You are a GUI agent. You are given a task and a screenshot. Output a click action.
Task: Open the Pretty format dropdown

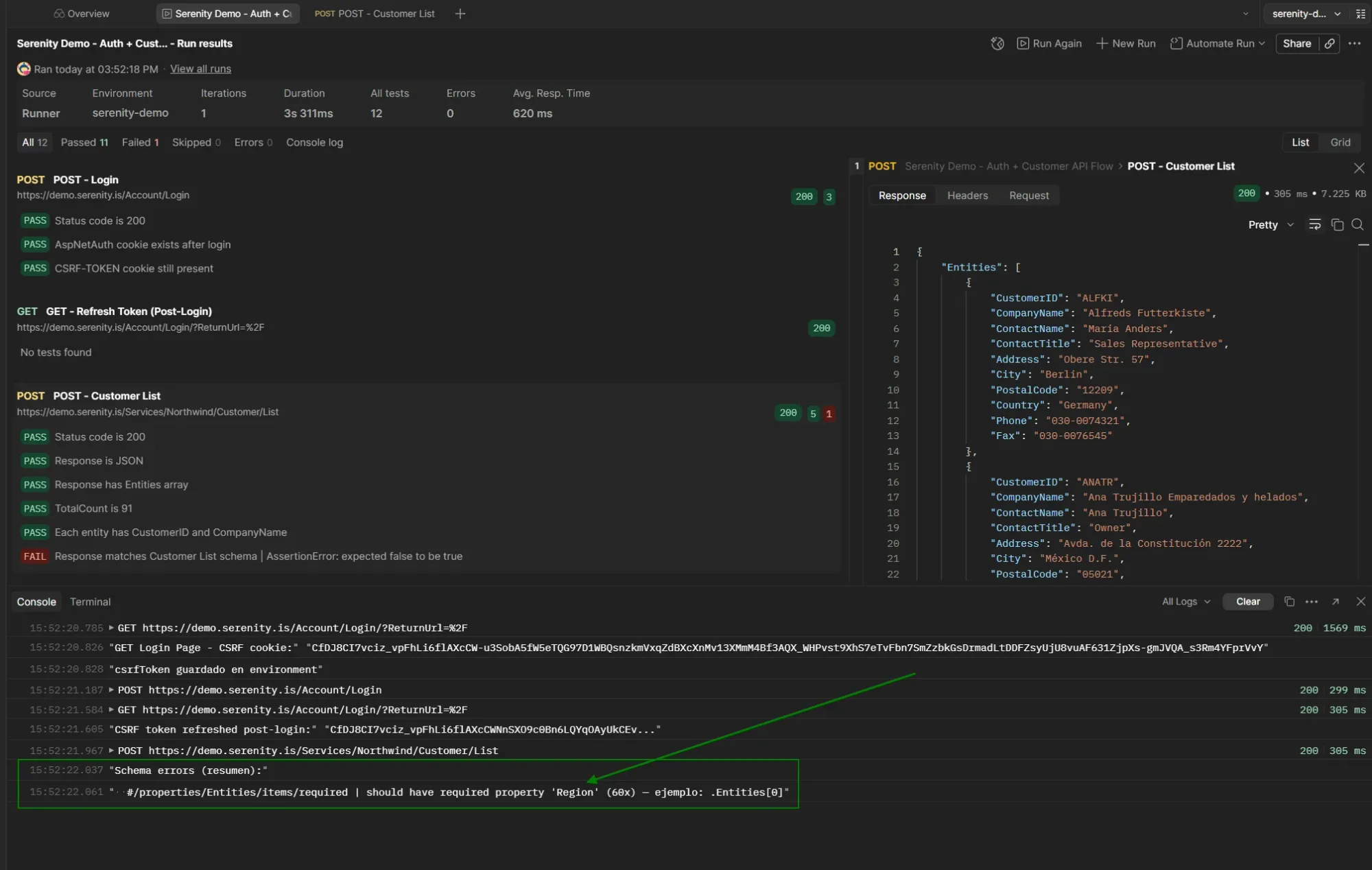(1269, 224)
